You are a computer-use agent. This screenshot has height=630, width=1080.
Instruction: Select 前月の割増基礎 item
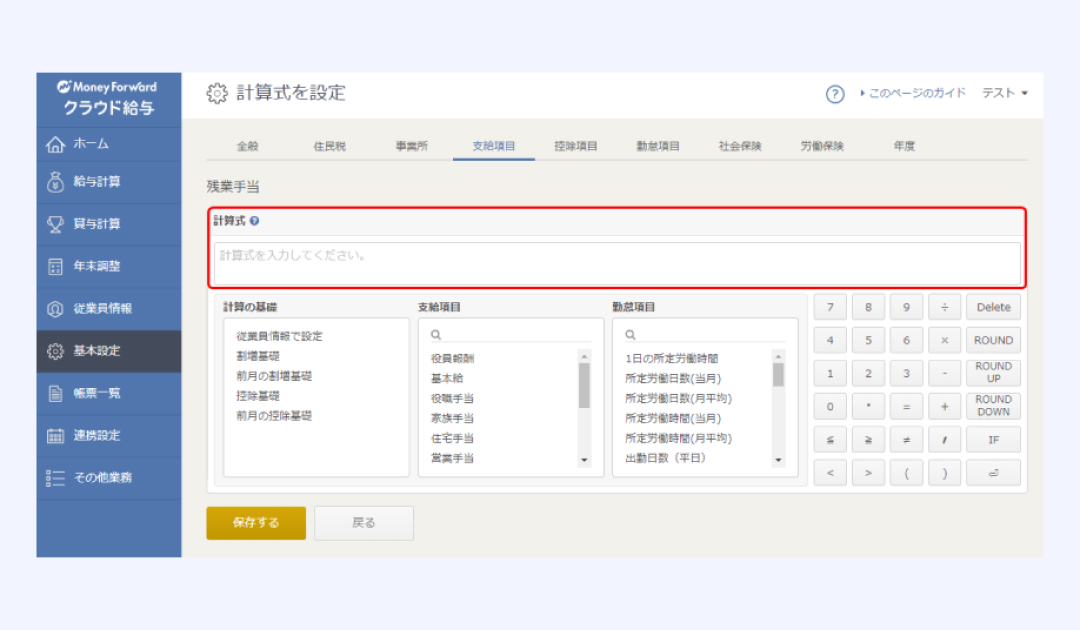[x=273, y=376]
